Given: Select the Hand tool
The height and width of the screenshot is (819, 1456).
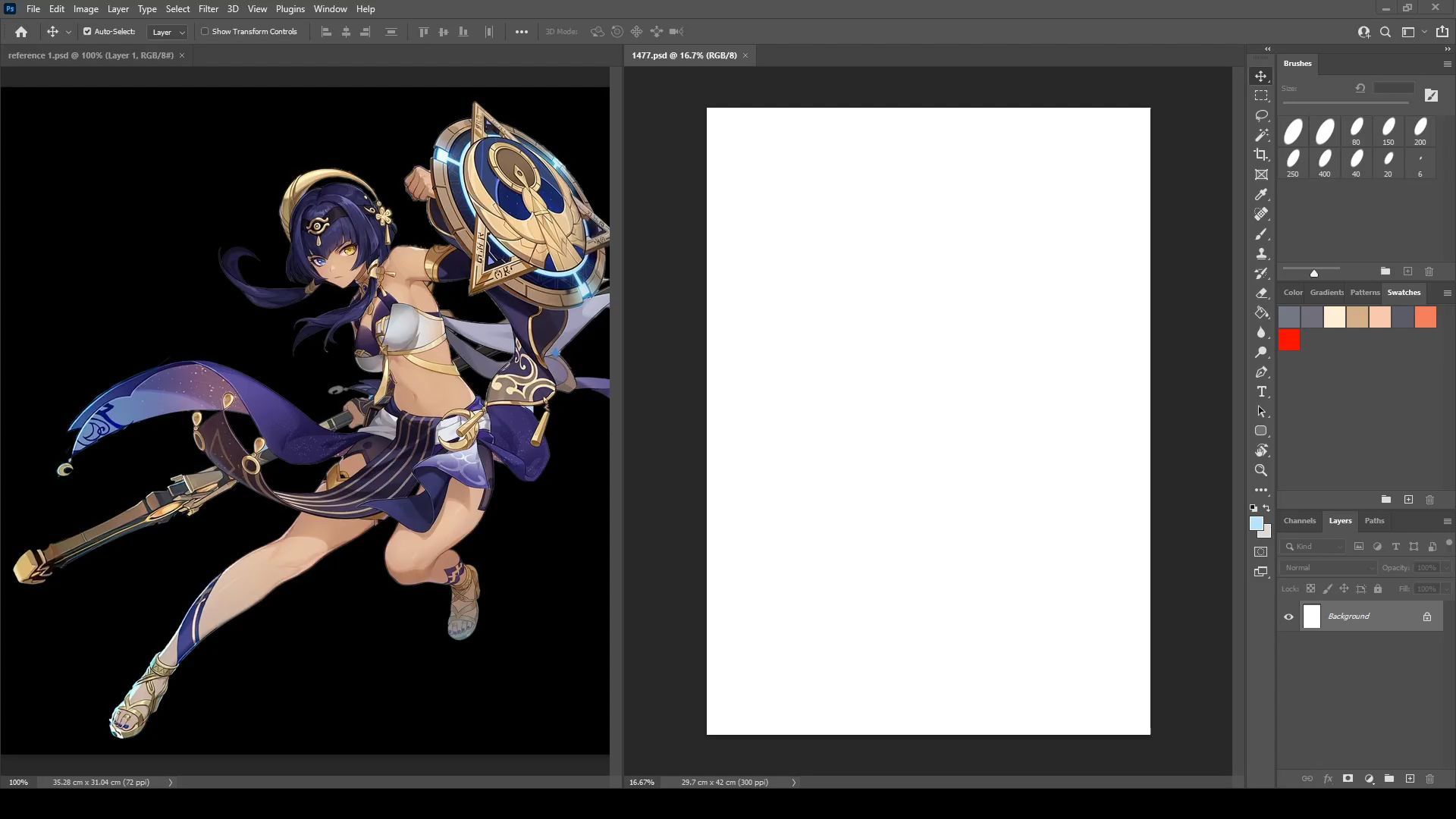Looking at the screenshot, I should click(1261, 451).
